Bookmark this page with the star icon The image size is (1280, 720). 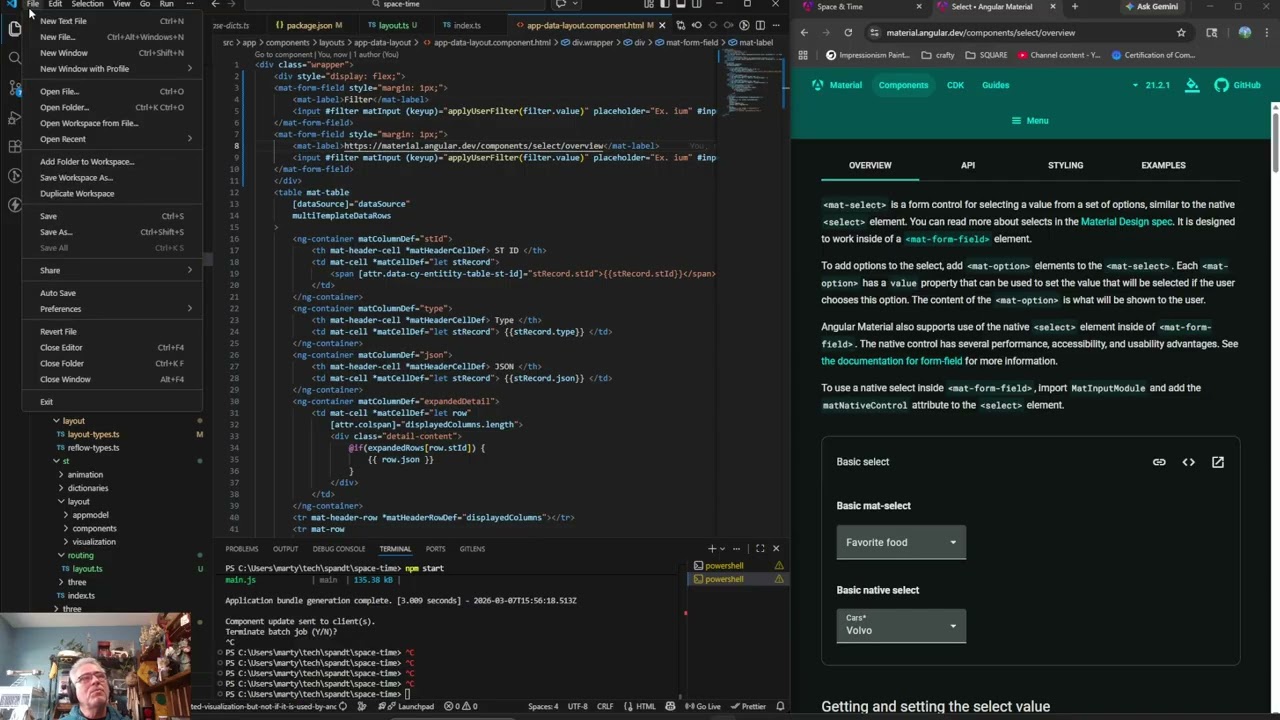point(1181,32)
